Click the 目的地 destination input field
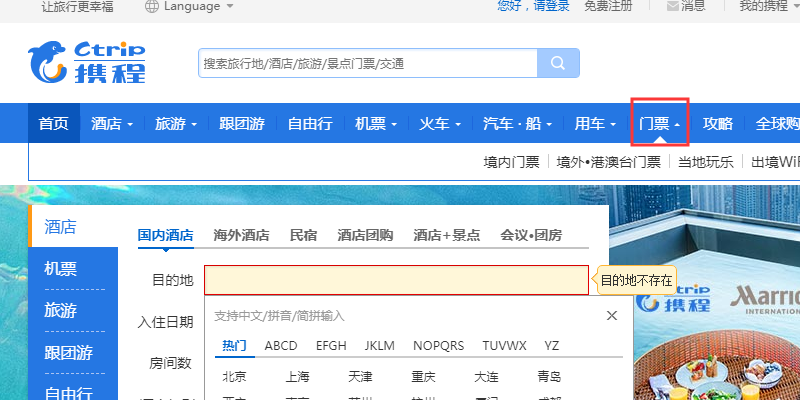The image size is (800, 400). pyautogui.click(x=396, y=280)
